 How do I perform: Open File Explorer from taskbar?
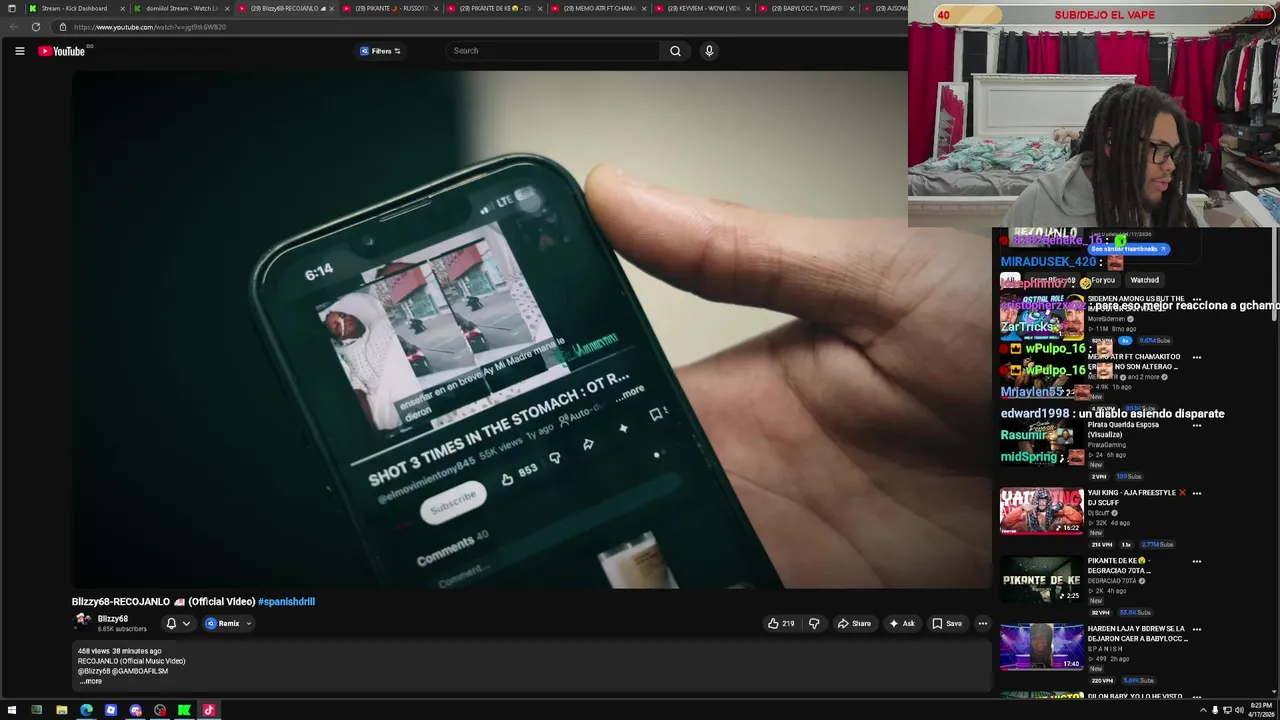tap(61, 710)
